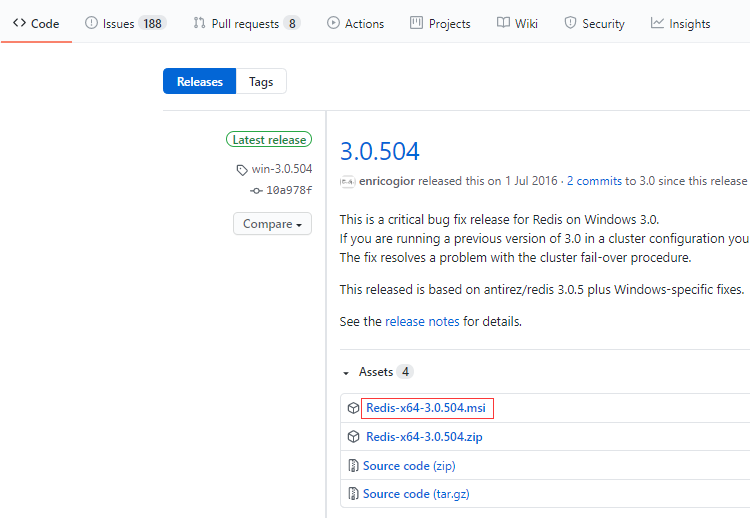Open the Actions tab
This screenshot has height=518, width=750.
point(355,23)
